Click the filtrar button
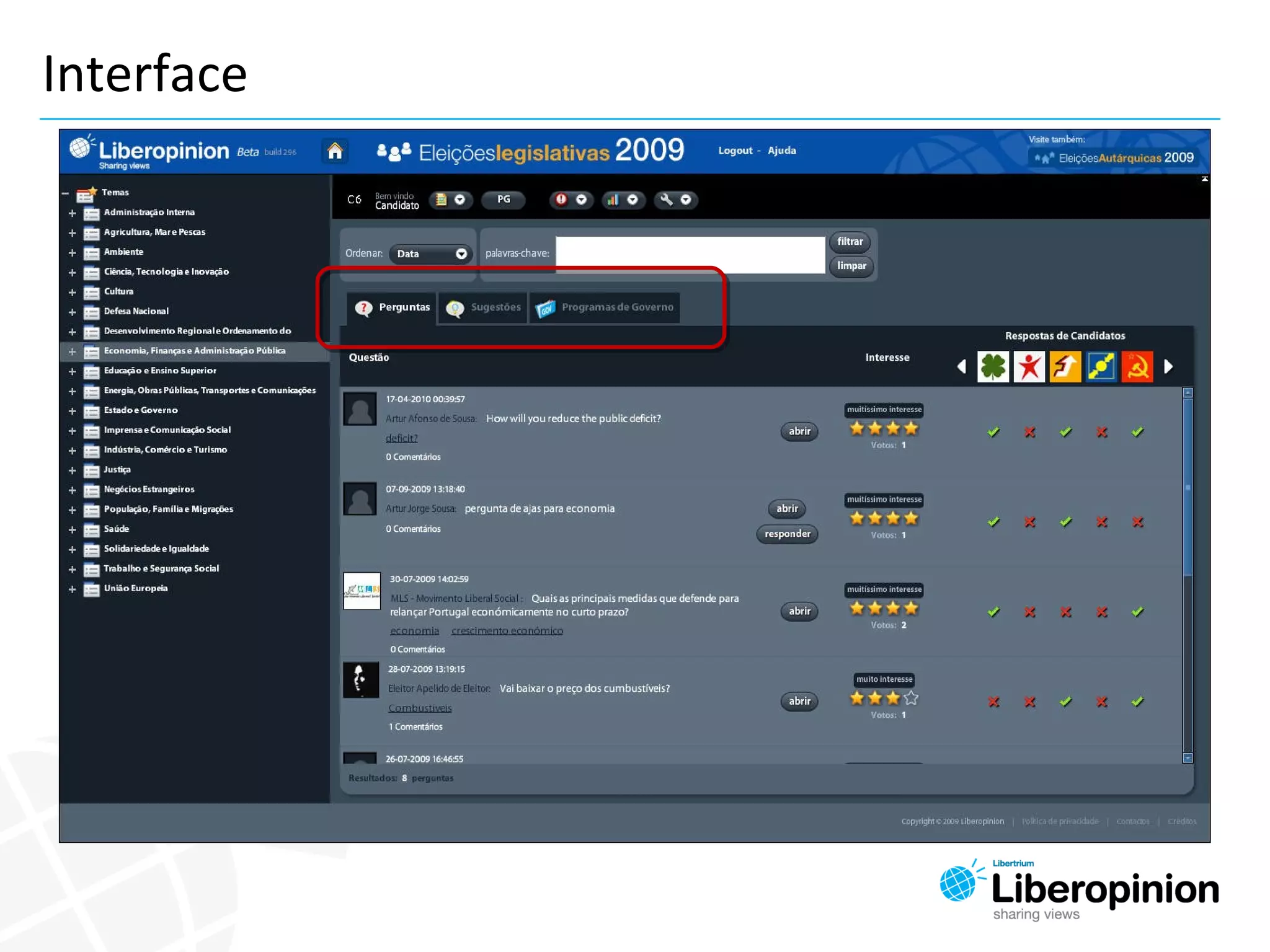Image resolution: width=1270 pixels, height=952 pixels. tap(850, 242)
